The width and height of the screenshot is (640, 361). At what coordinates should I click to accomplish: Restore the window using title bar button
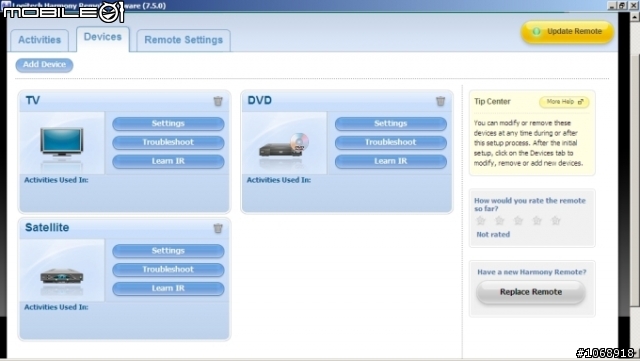[622, 5]
